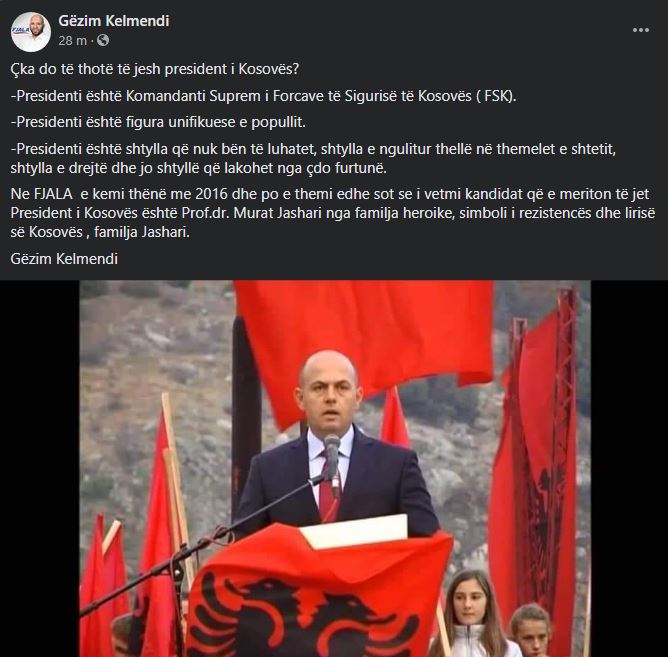Click the post's opening question about Kosovo president
The height and width of the screenshot is (657, 668).
click(155, 69)
